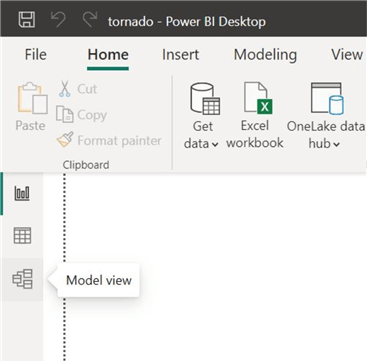The width and height of the screenshot is (367, 362).
Task: Open the File menu
Action: point(36,55)
